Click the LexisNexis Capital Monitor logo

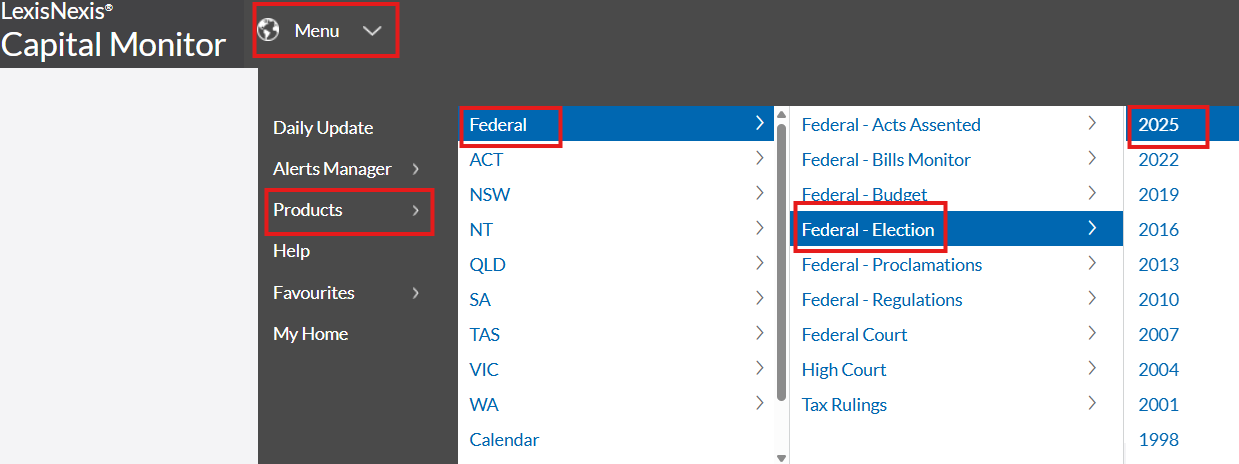click(114, 34)
